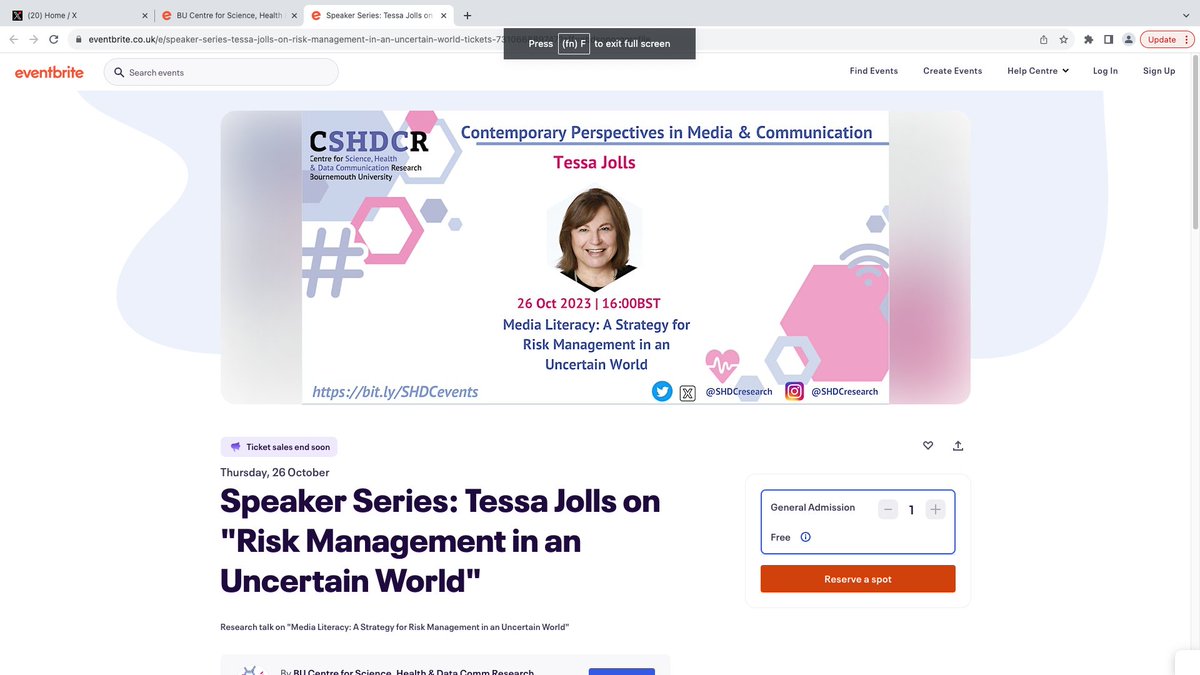This screenshot has height=675, width=1200.
Task: Click the organiser name BU Centre for Science
Action: [x=413, y=672]
